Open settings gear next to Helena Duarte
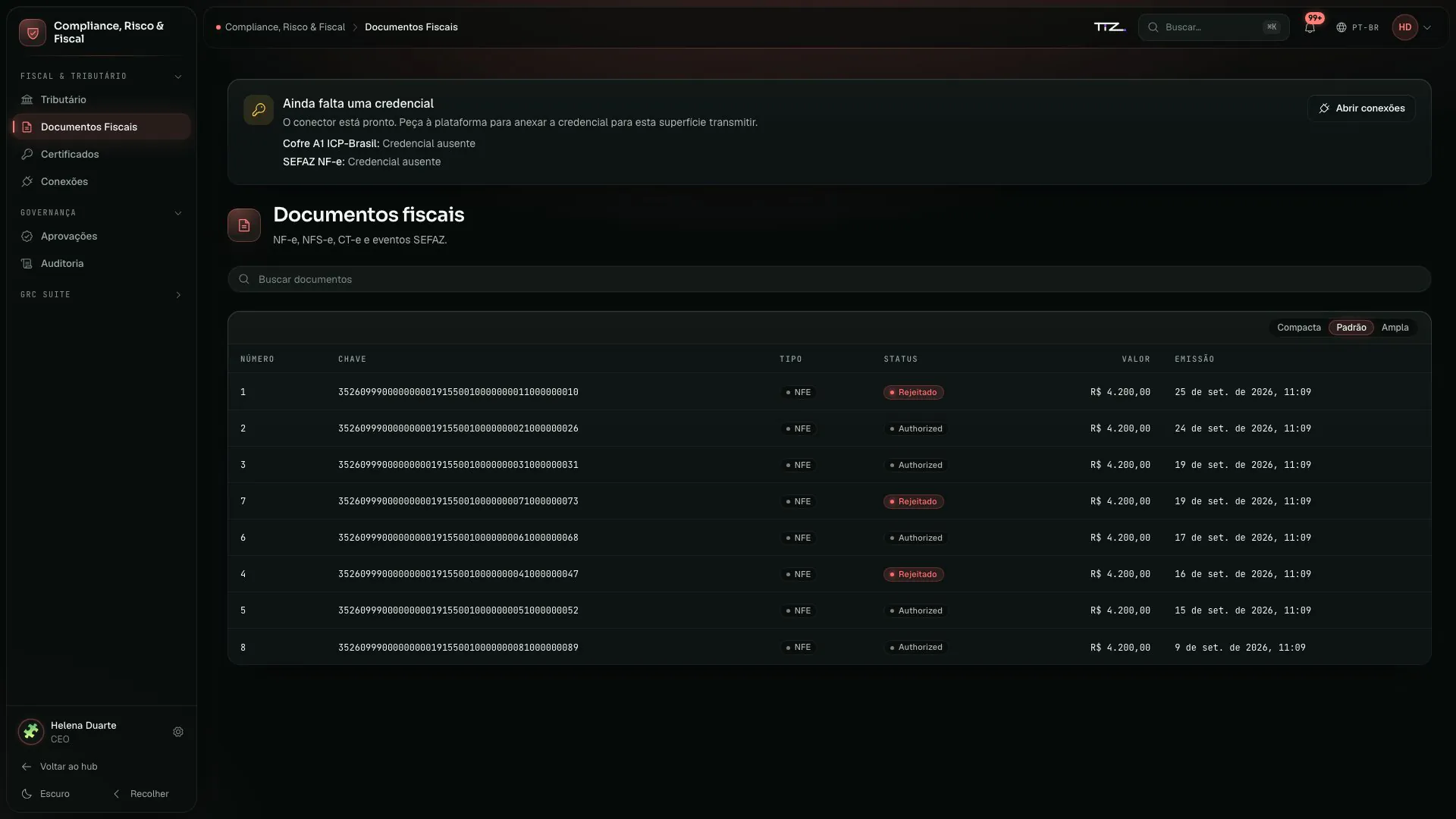1456x819 pixels. click(178, 732)
